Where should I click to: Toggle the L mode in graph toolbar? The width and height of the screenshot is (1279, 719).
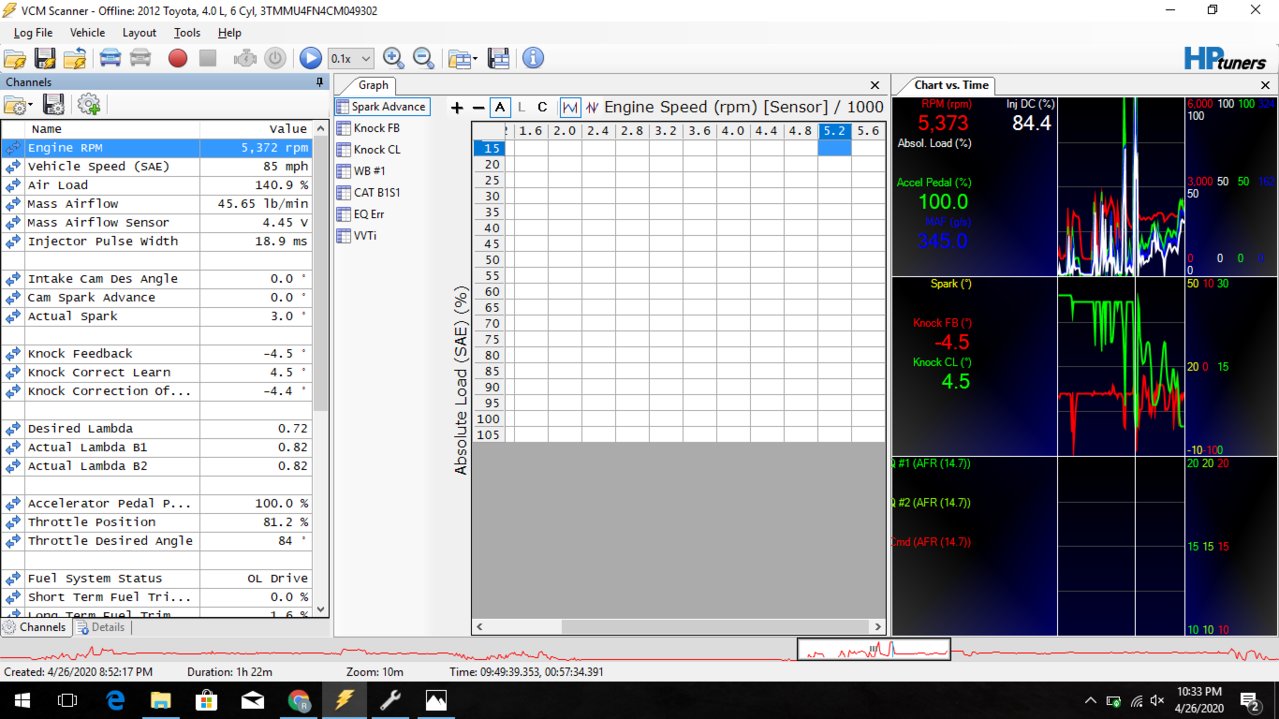(x=521, y=107)
